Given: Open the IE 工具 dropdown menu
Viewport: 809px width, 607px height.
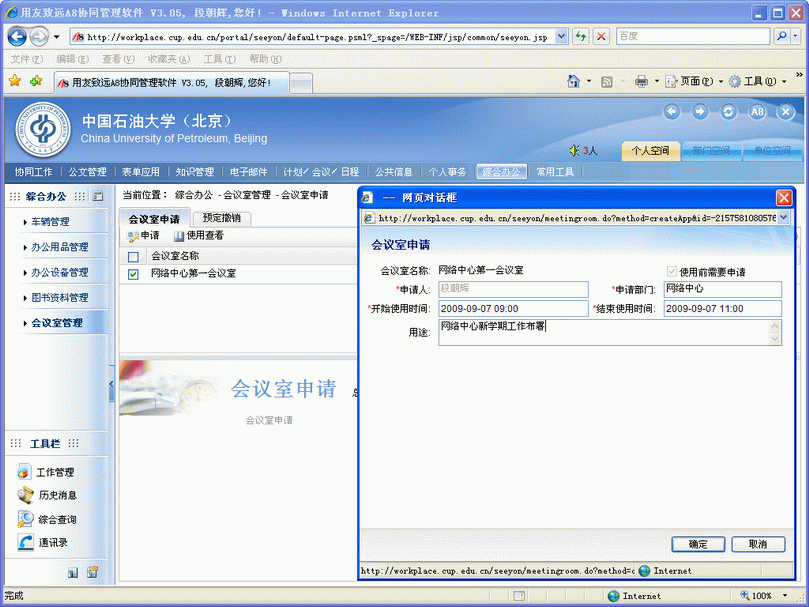Looking at the screenshot, I should coord(752,81).
